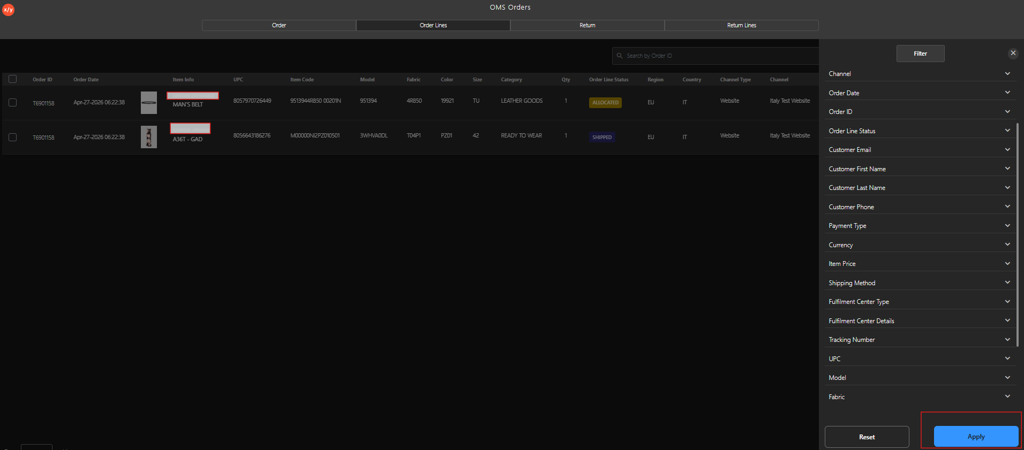Click the MAN'S BELT item name
The height and width of the screenshot is (450, 1024).
pos(188,104)
